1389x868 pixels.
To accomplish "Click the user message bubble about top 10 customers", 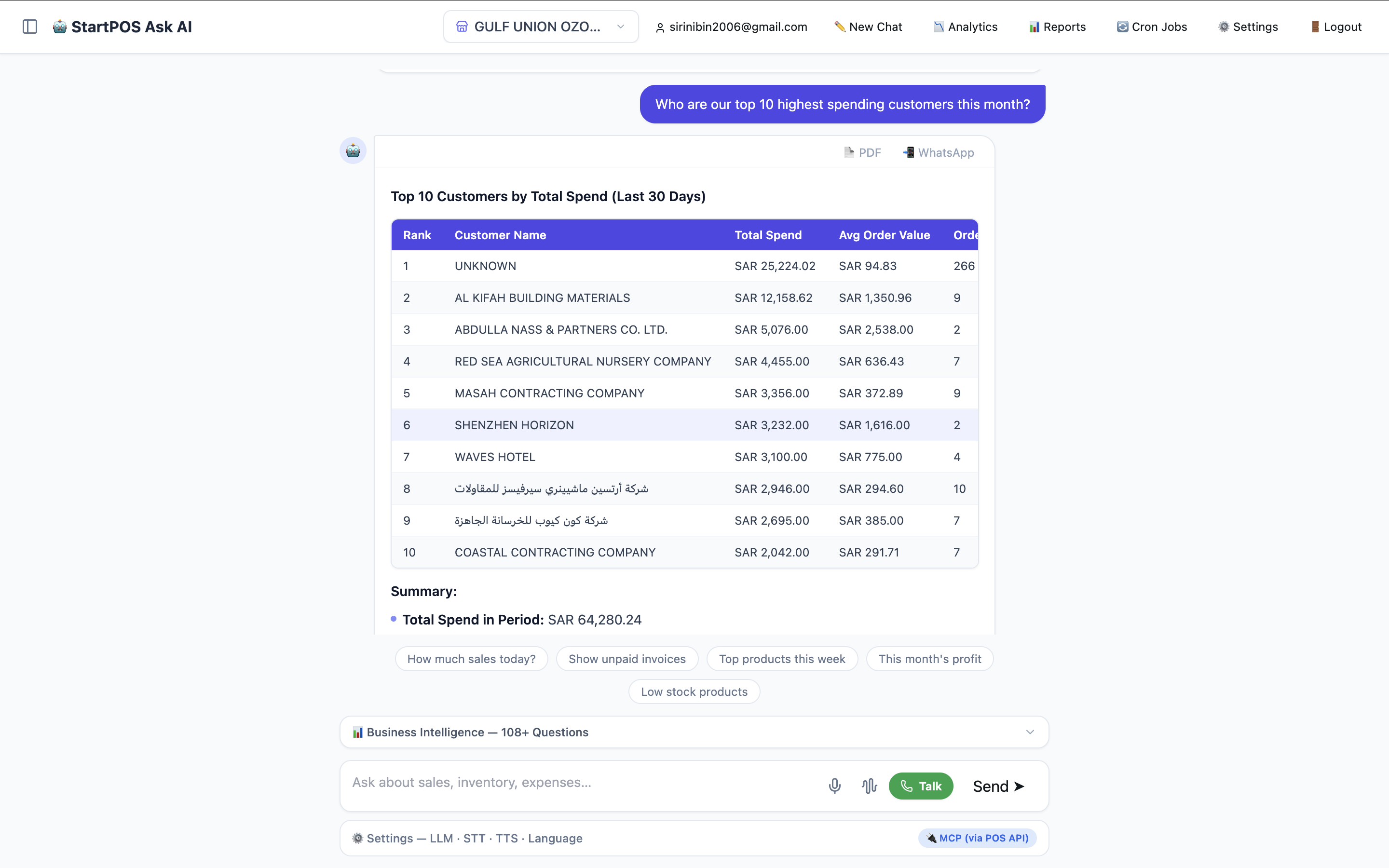I will pyautogui.click(x=842, y=104).
